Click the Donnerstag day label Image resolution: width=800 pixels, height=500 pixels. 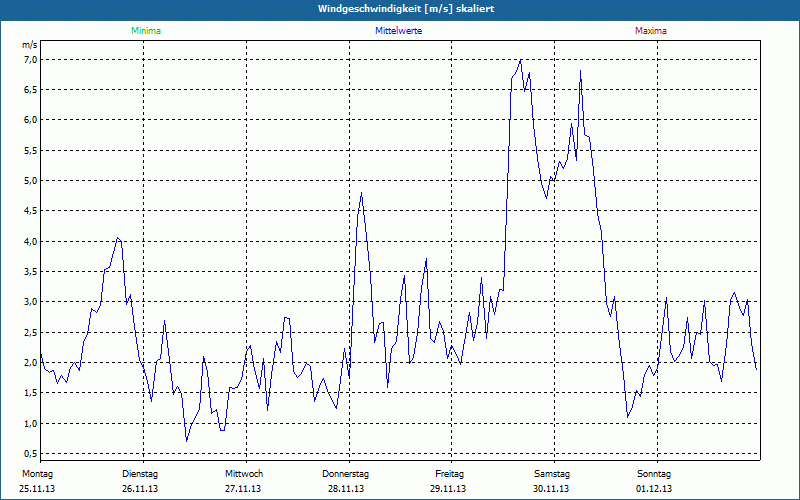[345, 474]
